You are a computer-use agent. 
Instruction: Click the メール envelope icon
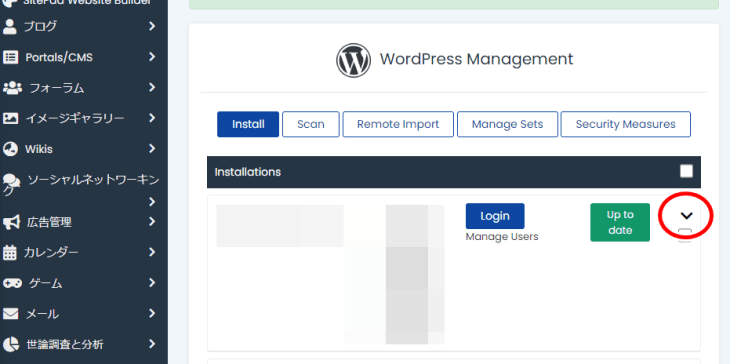10,314
